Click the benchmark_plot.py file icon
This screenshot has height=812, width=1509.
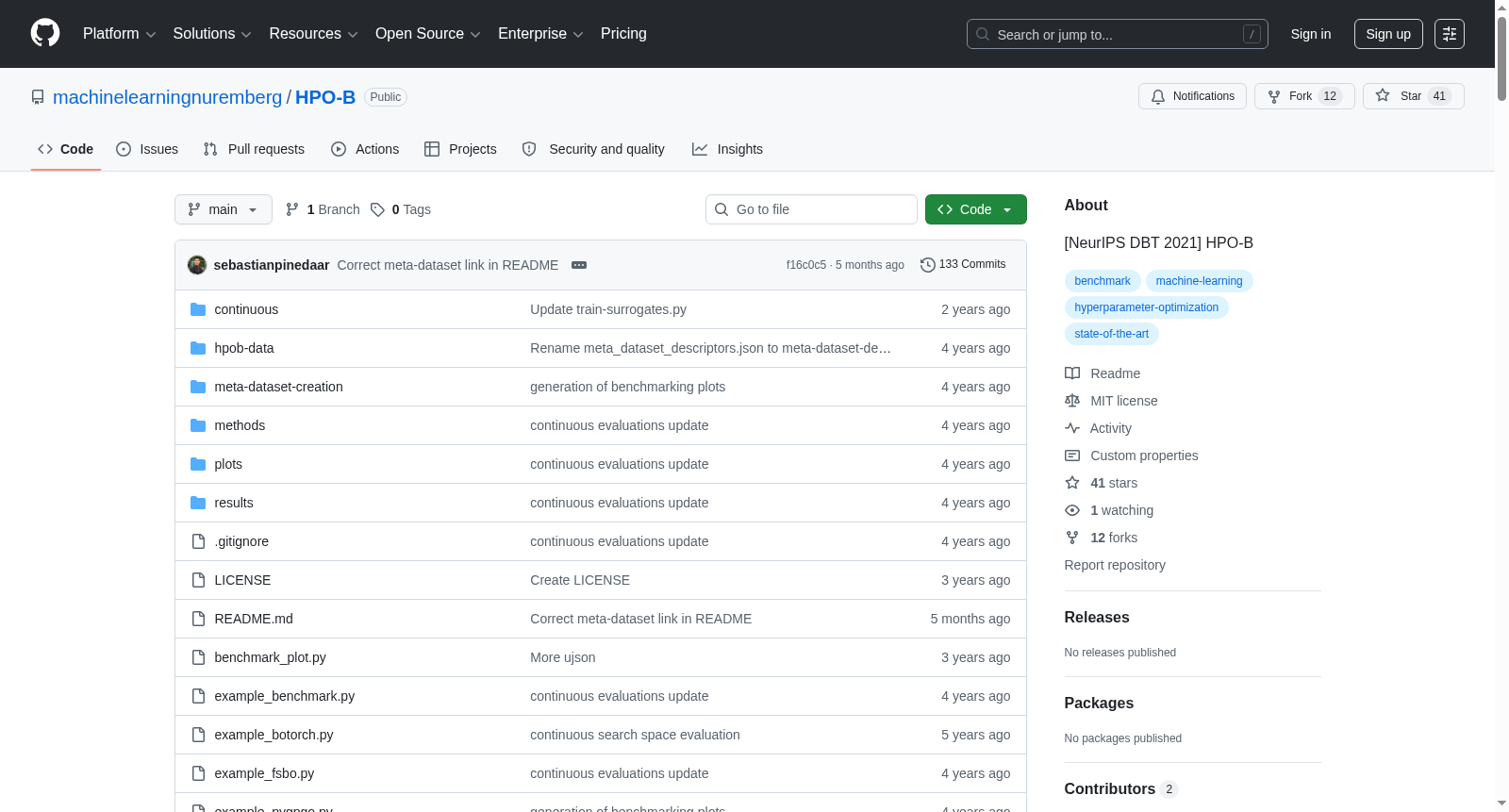(x=198, y=657)
